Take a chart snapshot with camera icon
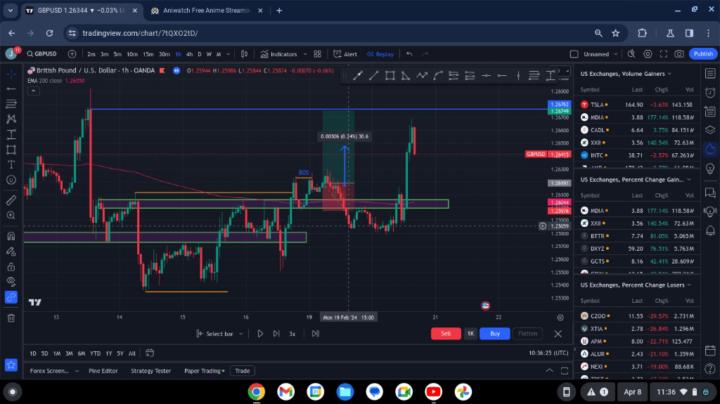Image resolution: width=720 pixels, height=404 pixels. click(x=679, y=54)
